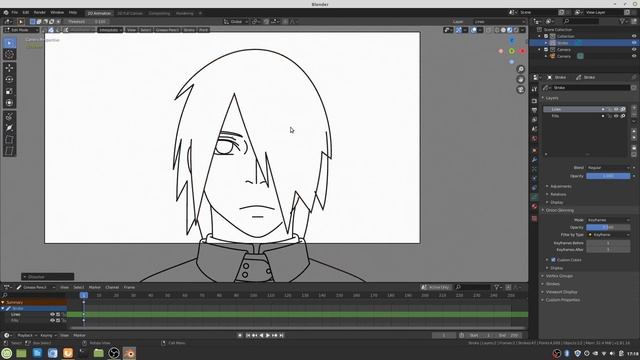Click the viewport pan hand icon

pyautogui.click(x=520, y=79)
